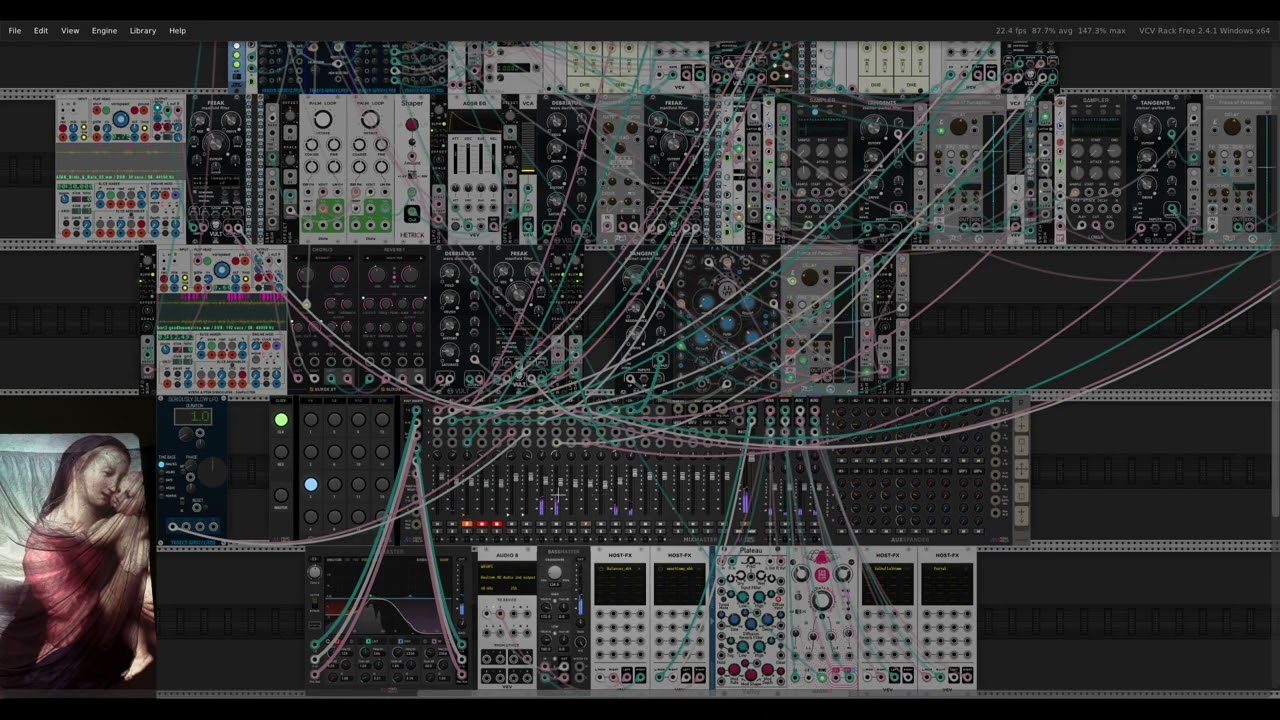Click the blue Size knob on Plateau
Image resolution: width=1280 pixels, height=720 pixels.
coord(734,619)
